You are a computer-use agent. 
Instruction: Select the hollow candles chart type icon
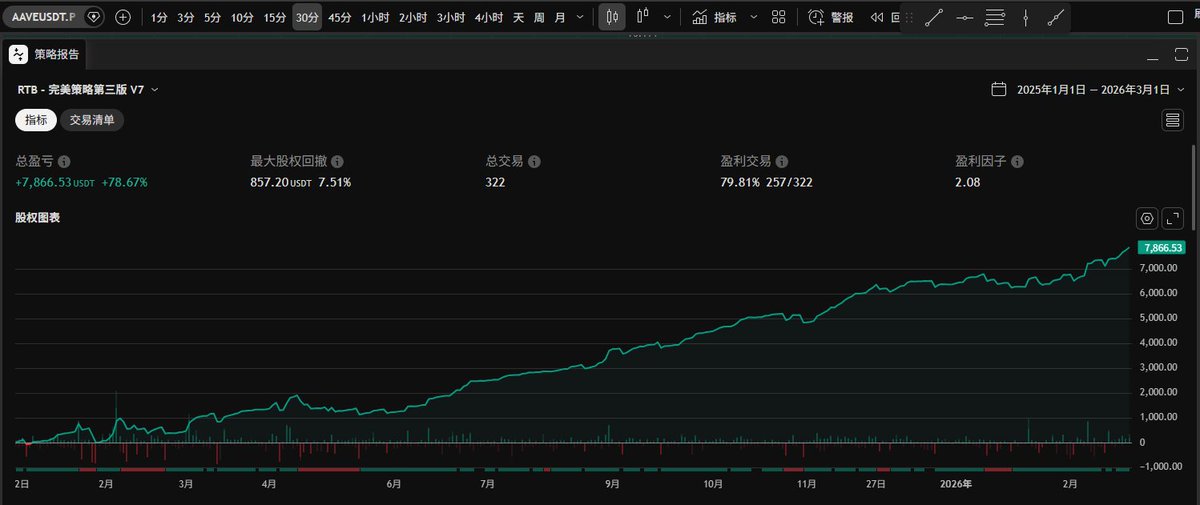[643, 17]
